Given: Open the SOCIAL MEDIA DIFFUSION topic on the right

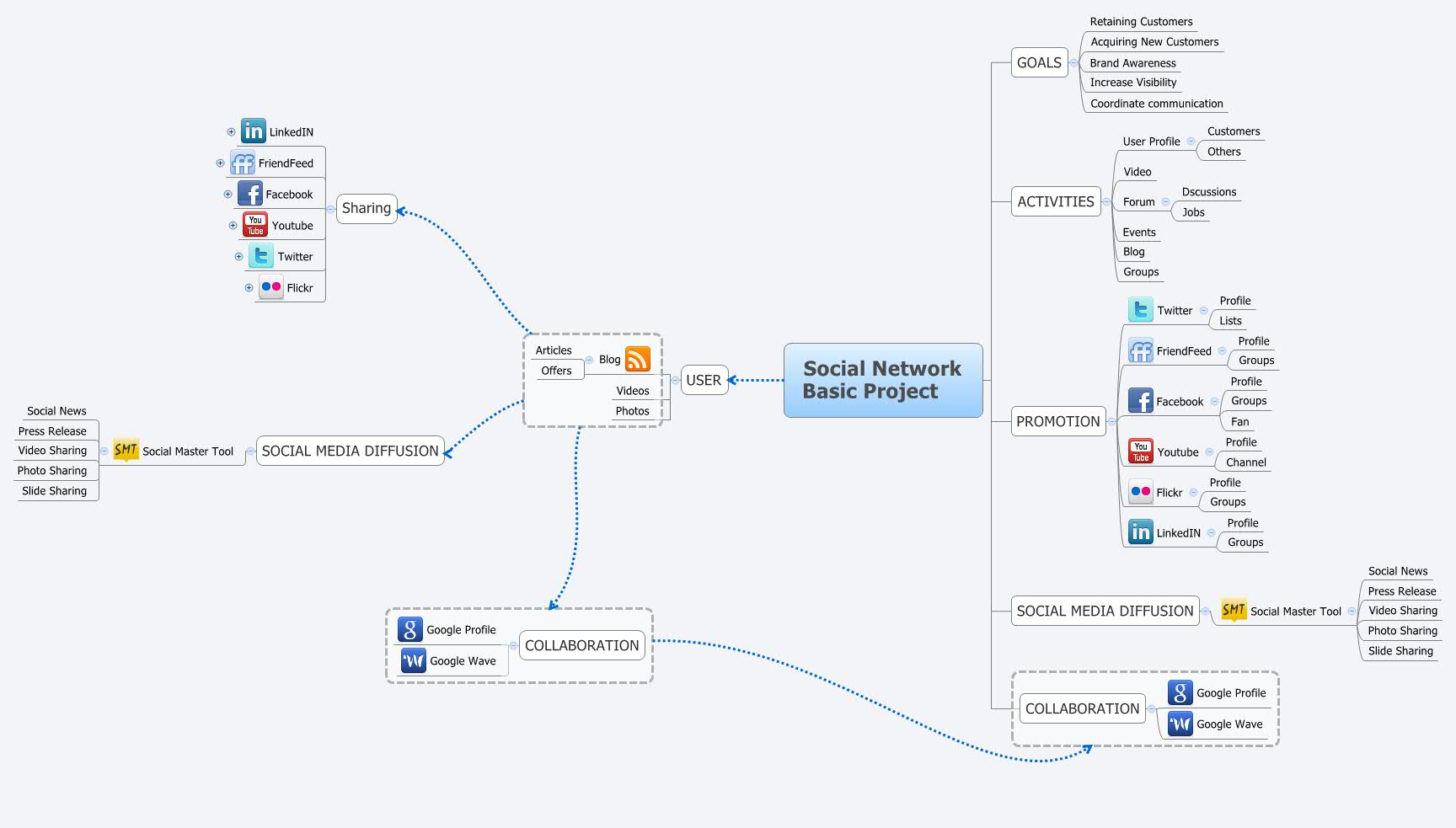Looking at the screenshot, I should (x=1105, y=611).
